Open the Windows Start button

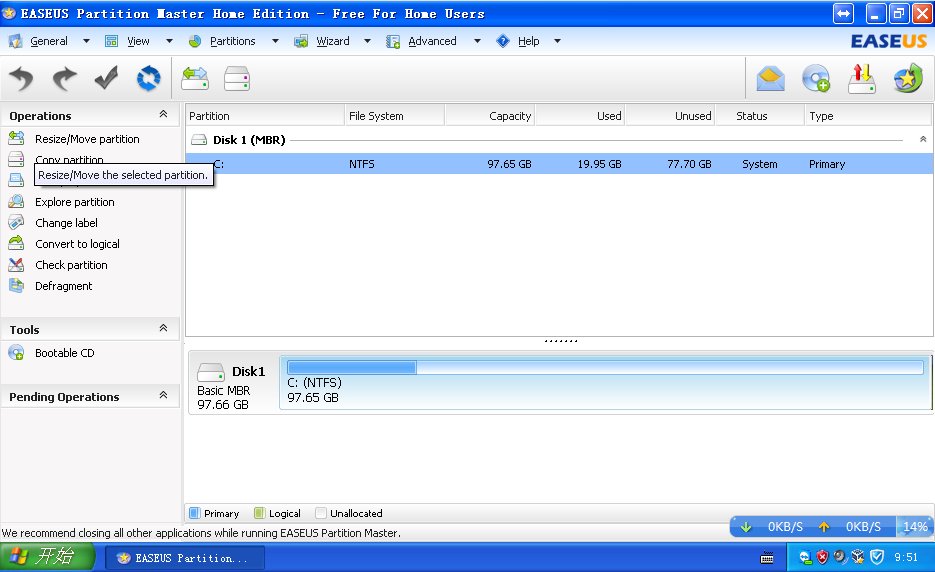(x=47, y=557)
